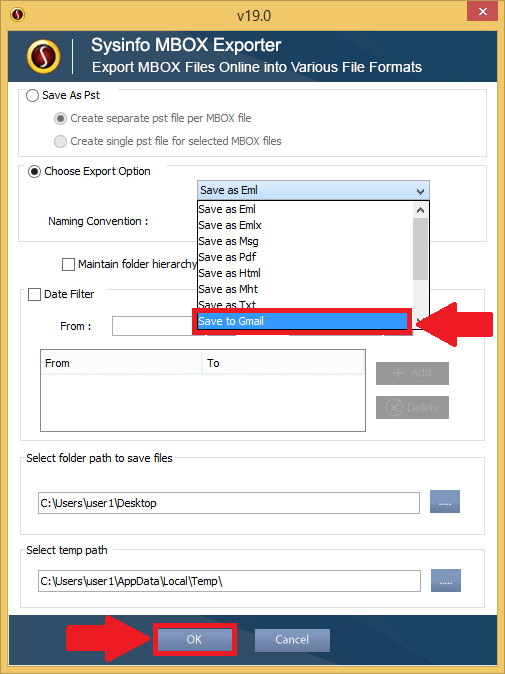
Task: Enable the Date Filter checkbox
Action: [x=34, y=294]
